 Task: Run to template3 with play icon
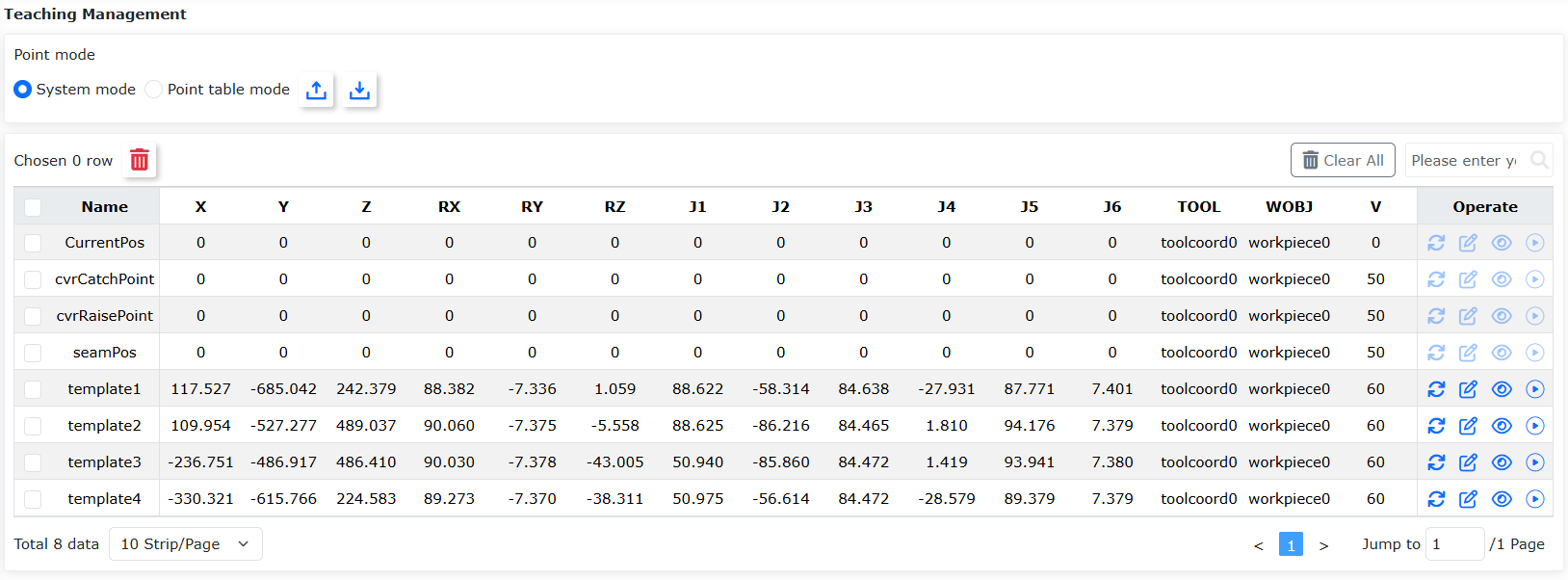coord(1535,462)
